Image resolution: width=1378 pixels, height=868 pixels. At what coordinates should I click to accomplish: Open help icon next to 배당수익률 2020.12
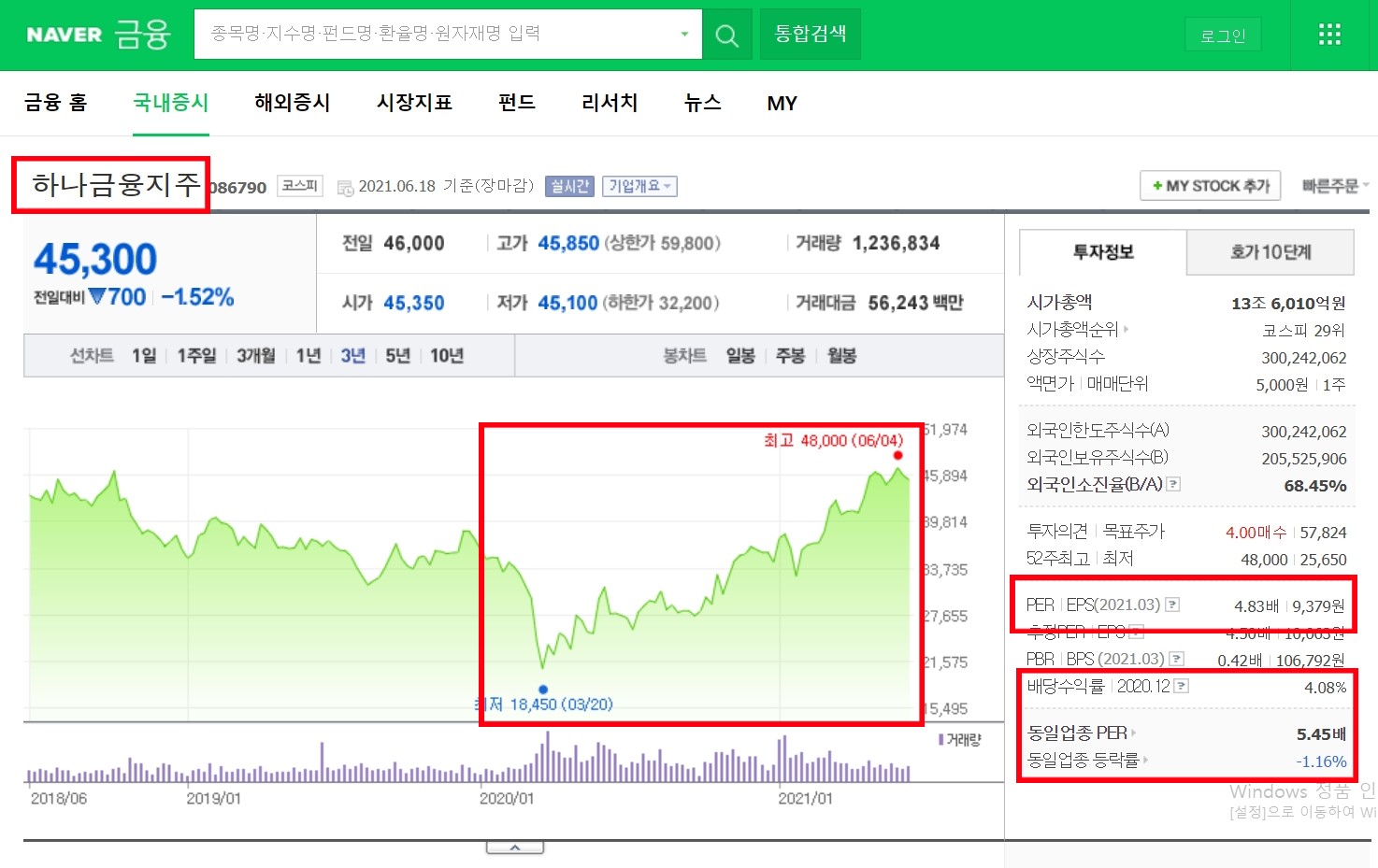[x=1182, y=686]
